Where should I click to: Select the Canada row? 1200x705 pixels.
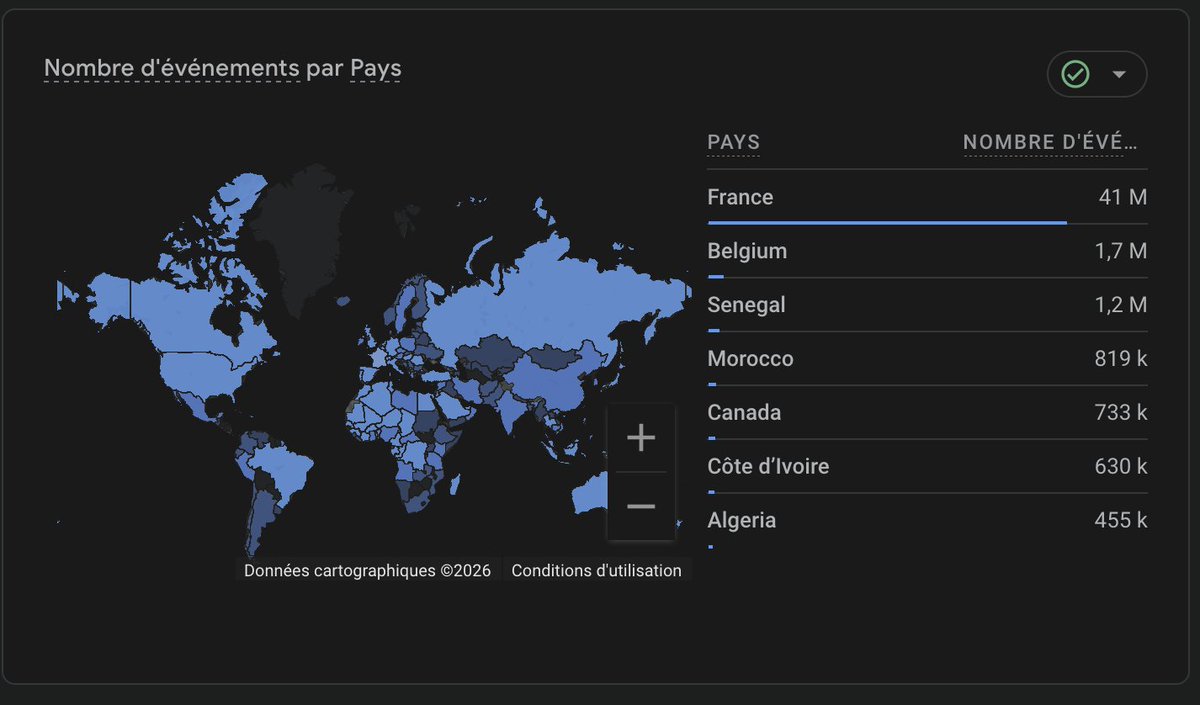pos(927,413)
